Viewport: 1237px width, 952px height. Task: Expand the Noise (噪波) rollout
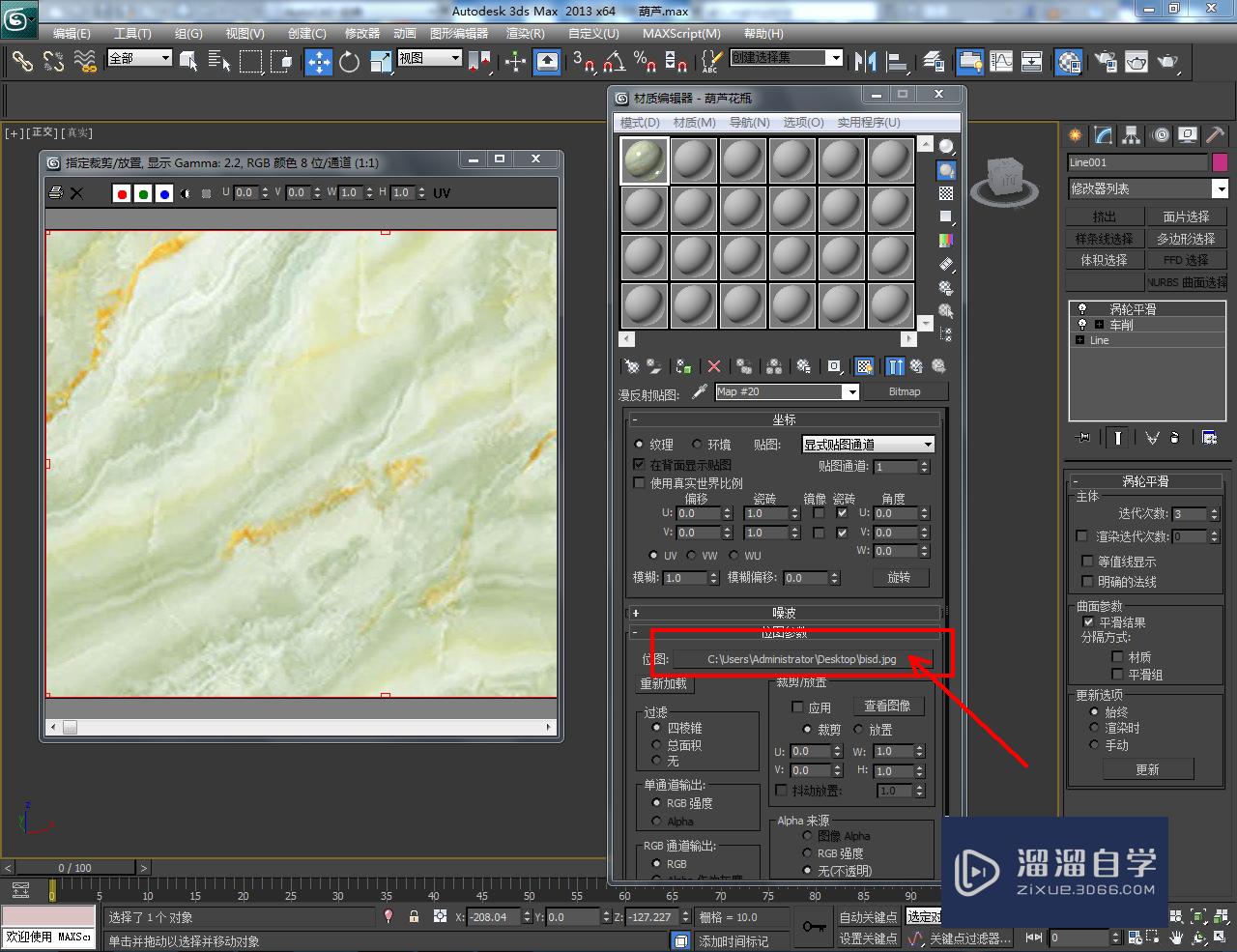(784, 613)
